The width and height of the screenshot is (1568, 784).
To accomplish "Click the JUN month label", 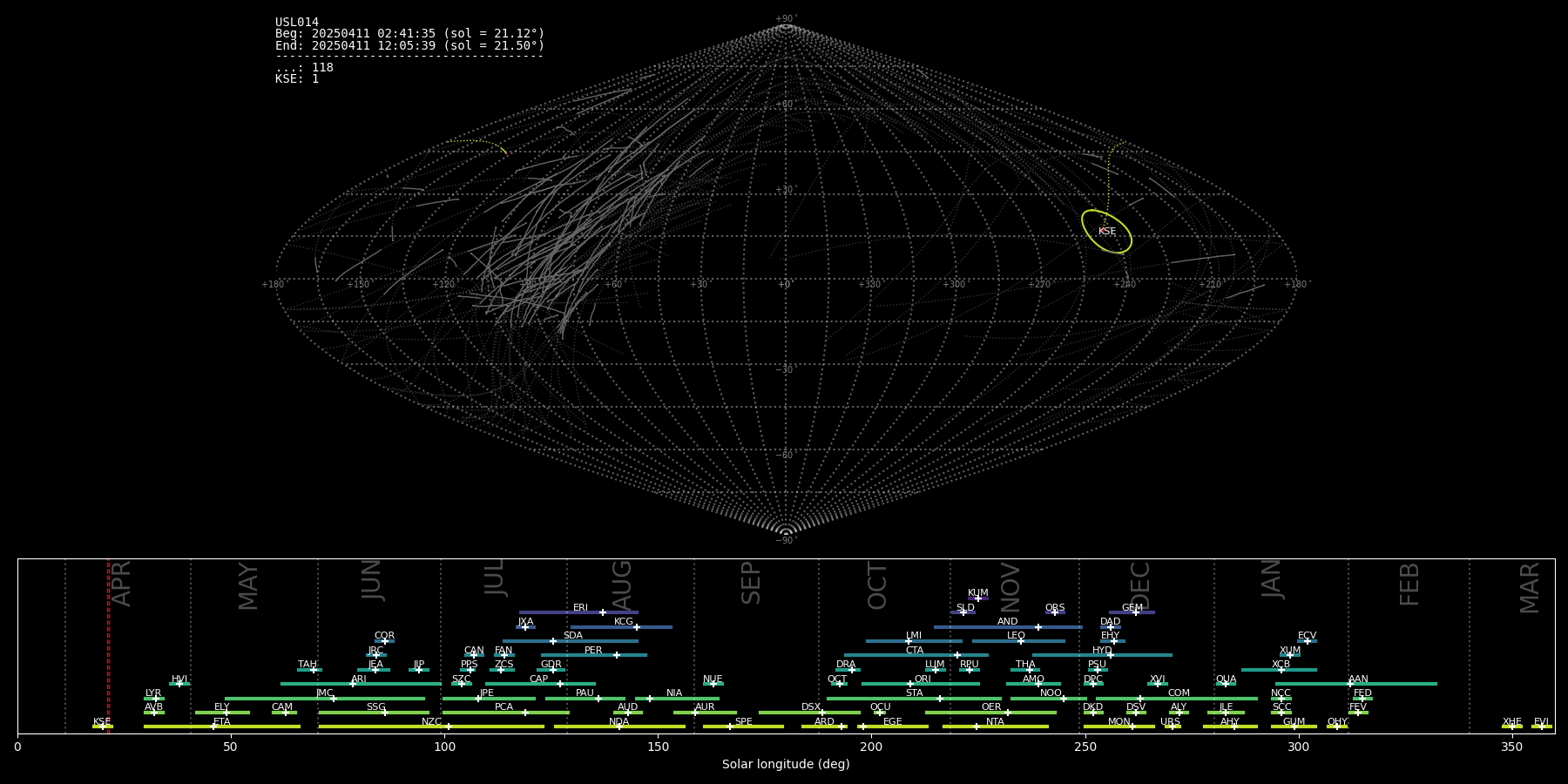I will (x=372, y=580).
